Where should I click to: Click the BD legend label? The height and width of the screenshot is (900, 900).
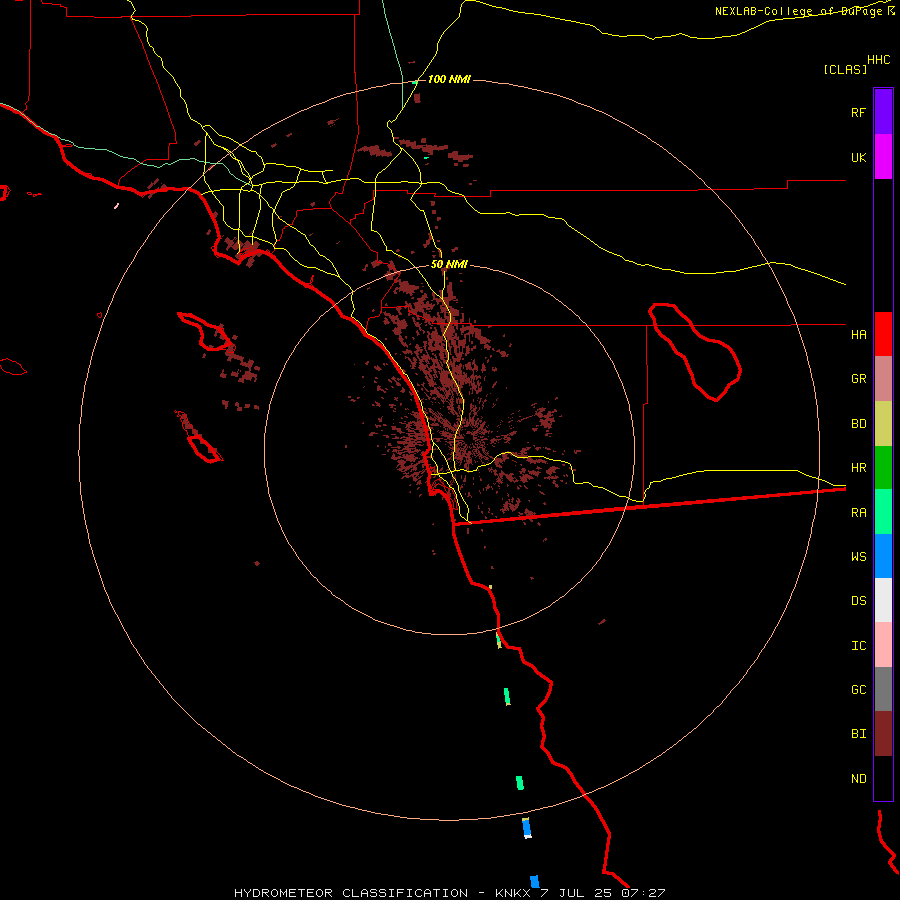click(x=858, y=424)
